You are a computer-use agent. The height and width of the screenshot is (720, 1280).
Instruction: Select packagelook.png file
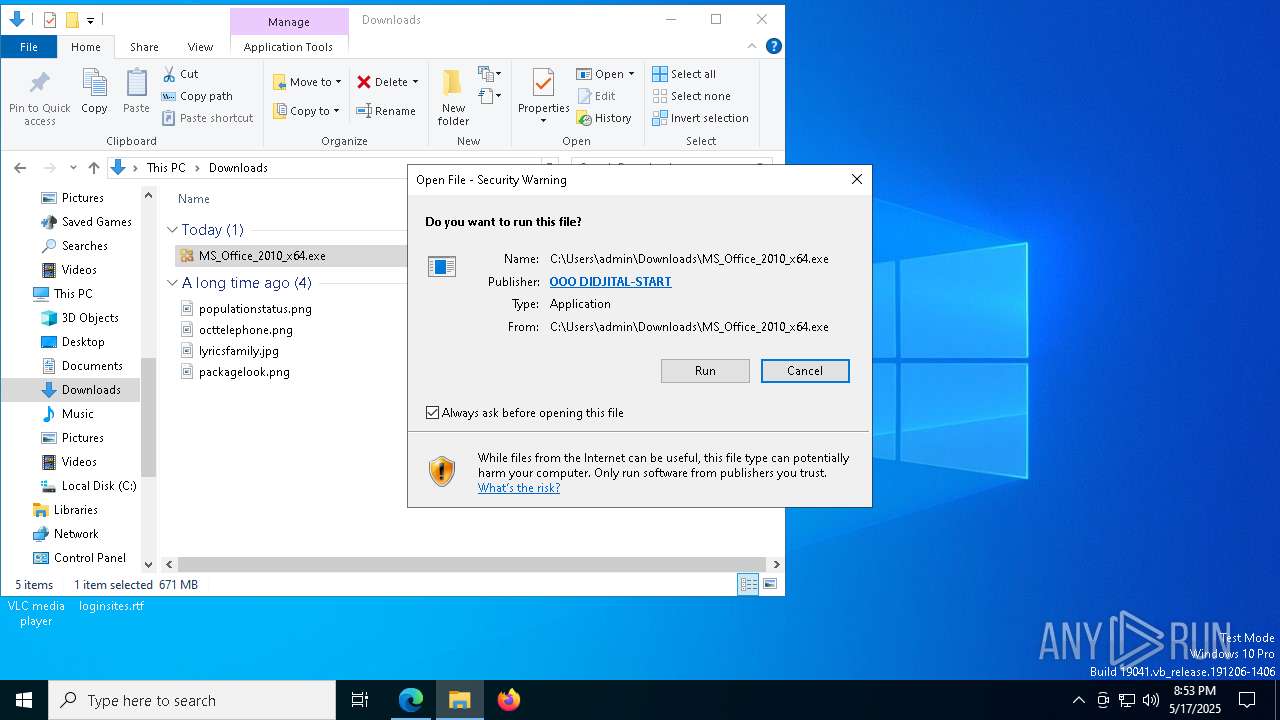pyautogui.click(x=244, y=372)
